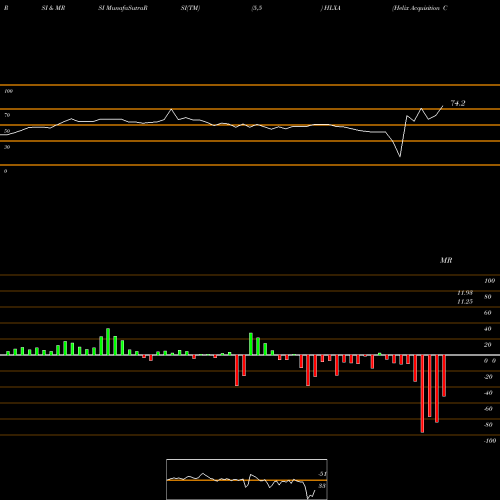Click the -100 label on MR axis
Screen dimensions: 500x500
point(489,441)
